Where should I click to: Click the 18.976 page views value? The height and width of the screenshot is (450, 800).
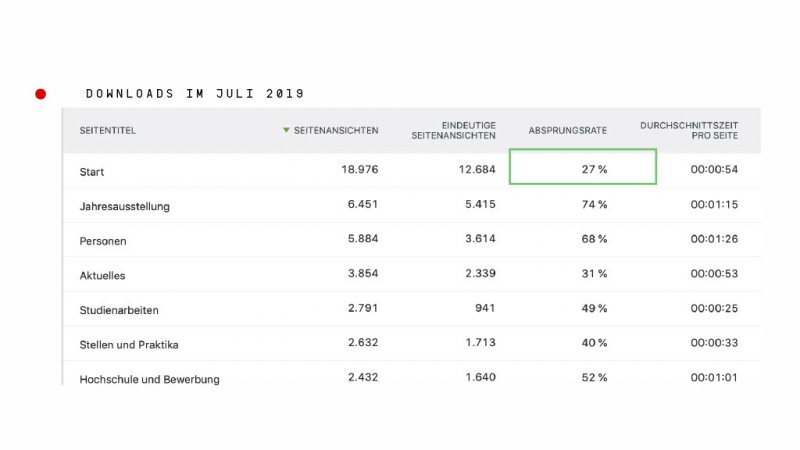coord(358,169)
